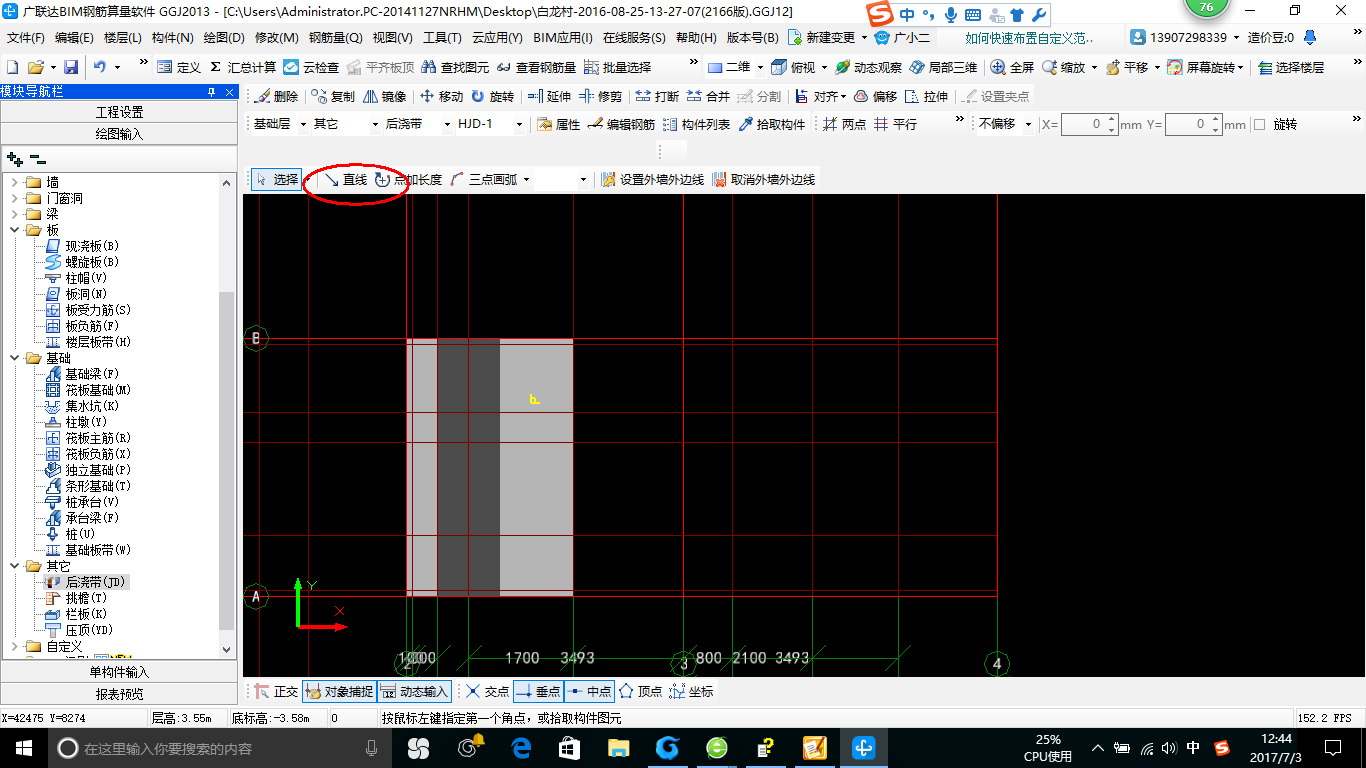Select the 镜像 mirror tool

(385, 96)
